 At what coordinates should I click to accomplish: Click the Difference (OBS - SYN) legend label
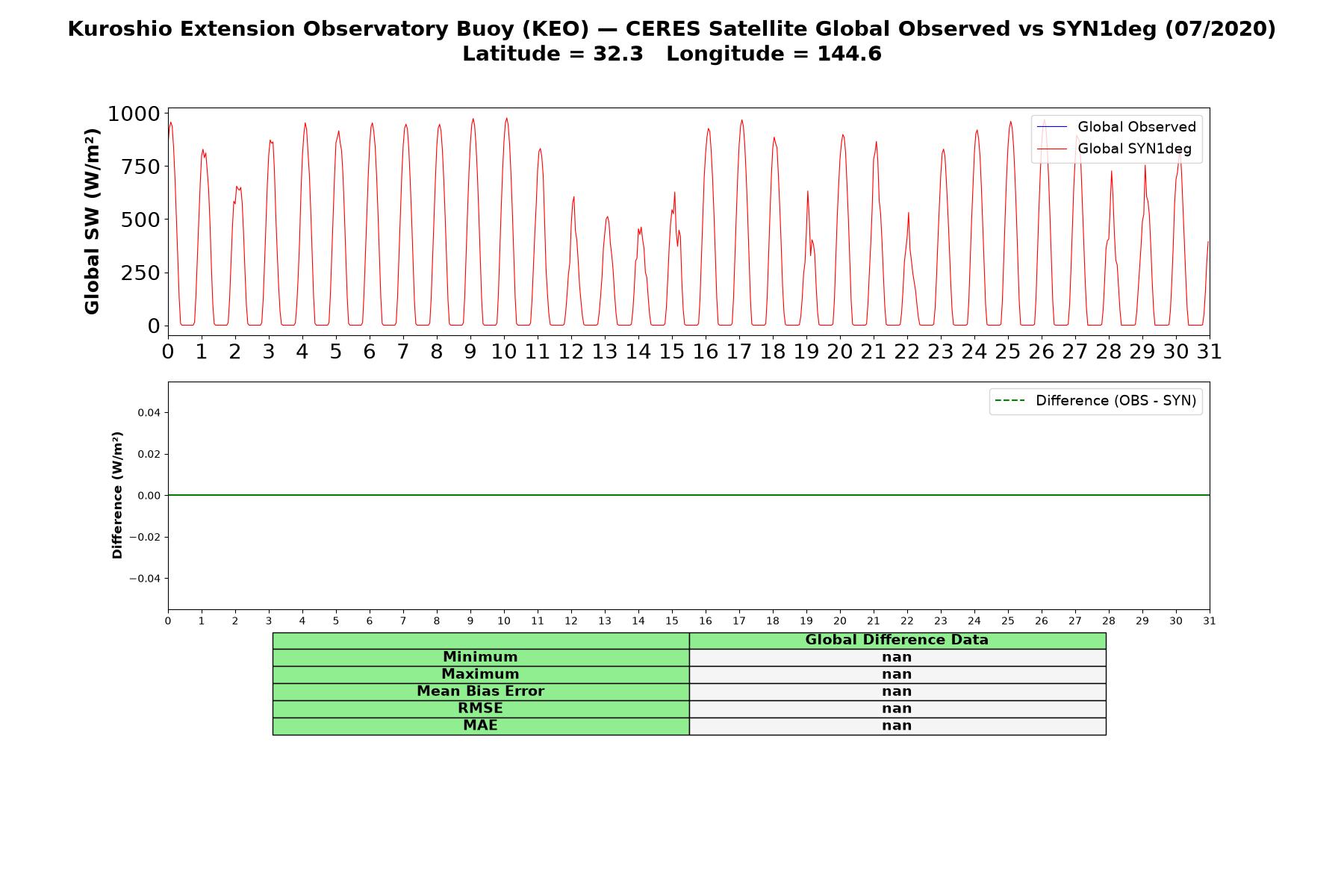tap(1116, 401)
